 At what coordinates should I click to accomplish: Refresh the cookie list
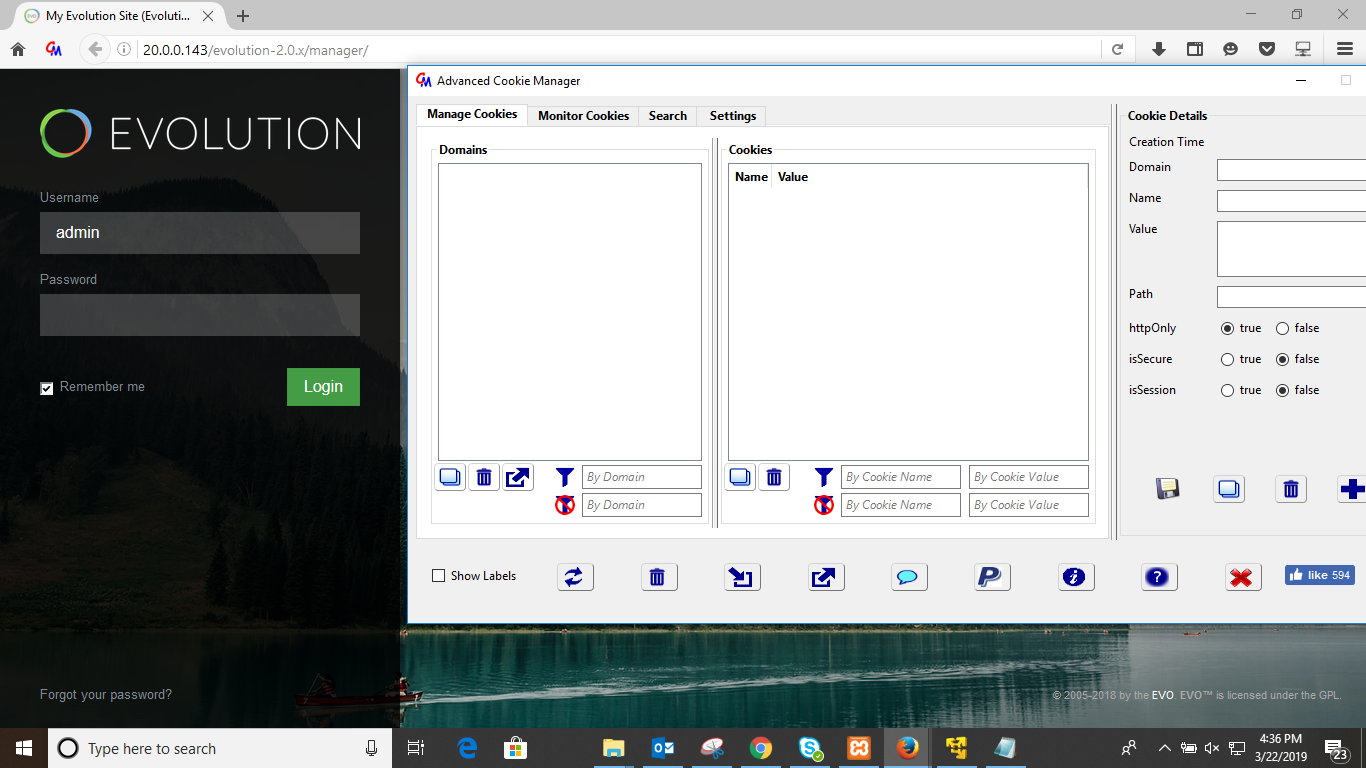click(x=575, y=577)
